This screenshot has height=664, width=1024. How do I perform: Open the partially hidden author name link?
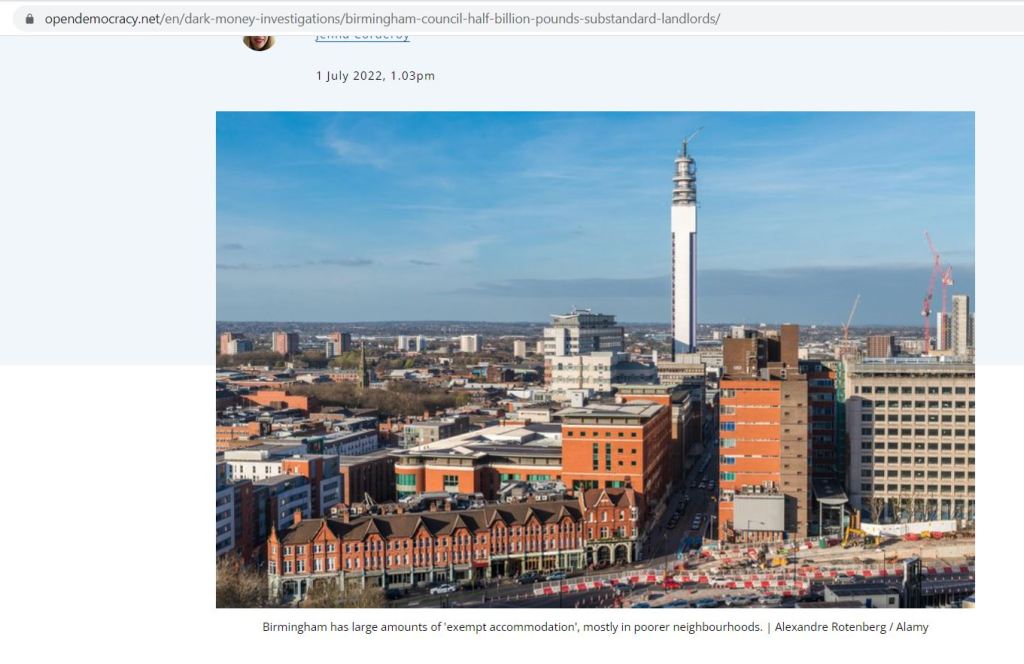click(362, 37)
